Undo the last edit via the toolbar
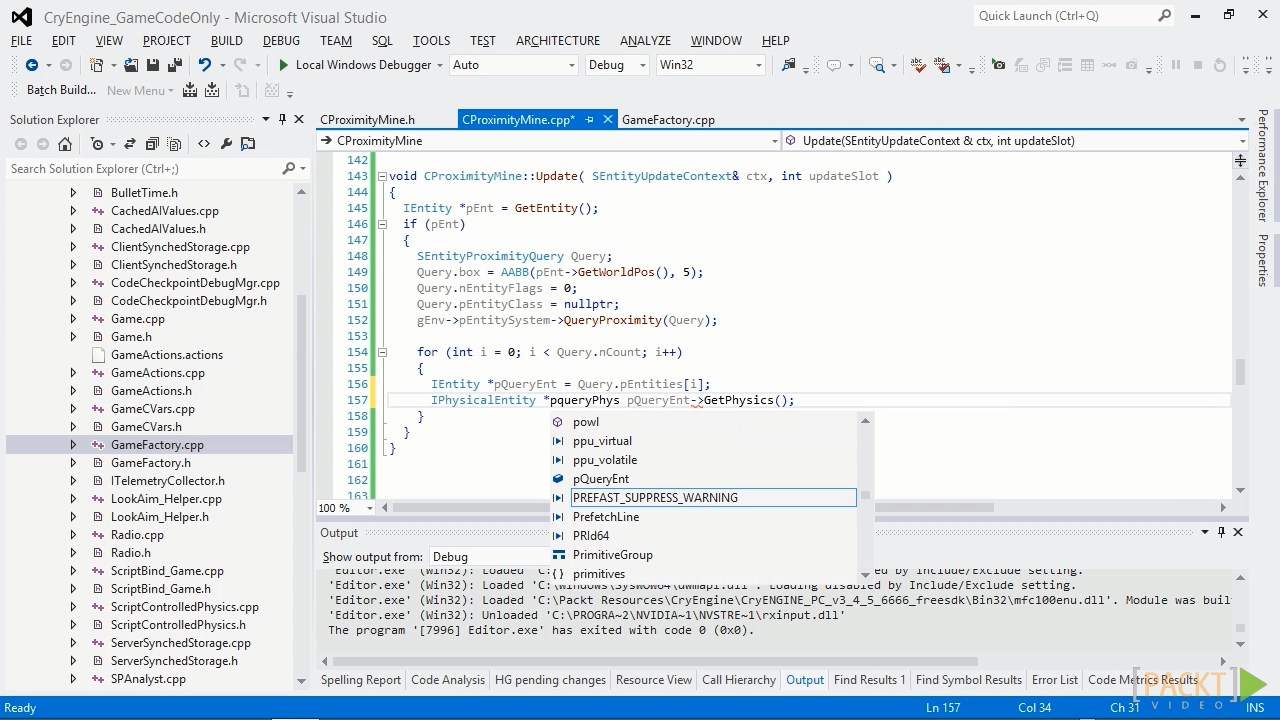This screenshot has height=720, width=1280. point(204,65)
